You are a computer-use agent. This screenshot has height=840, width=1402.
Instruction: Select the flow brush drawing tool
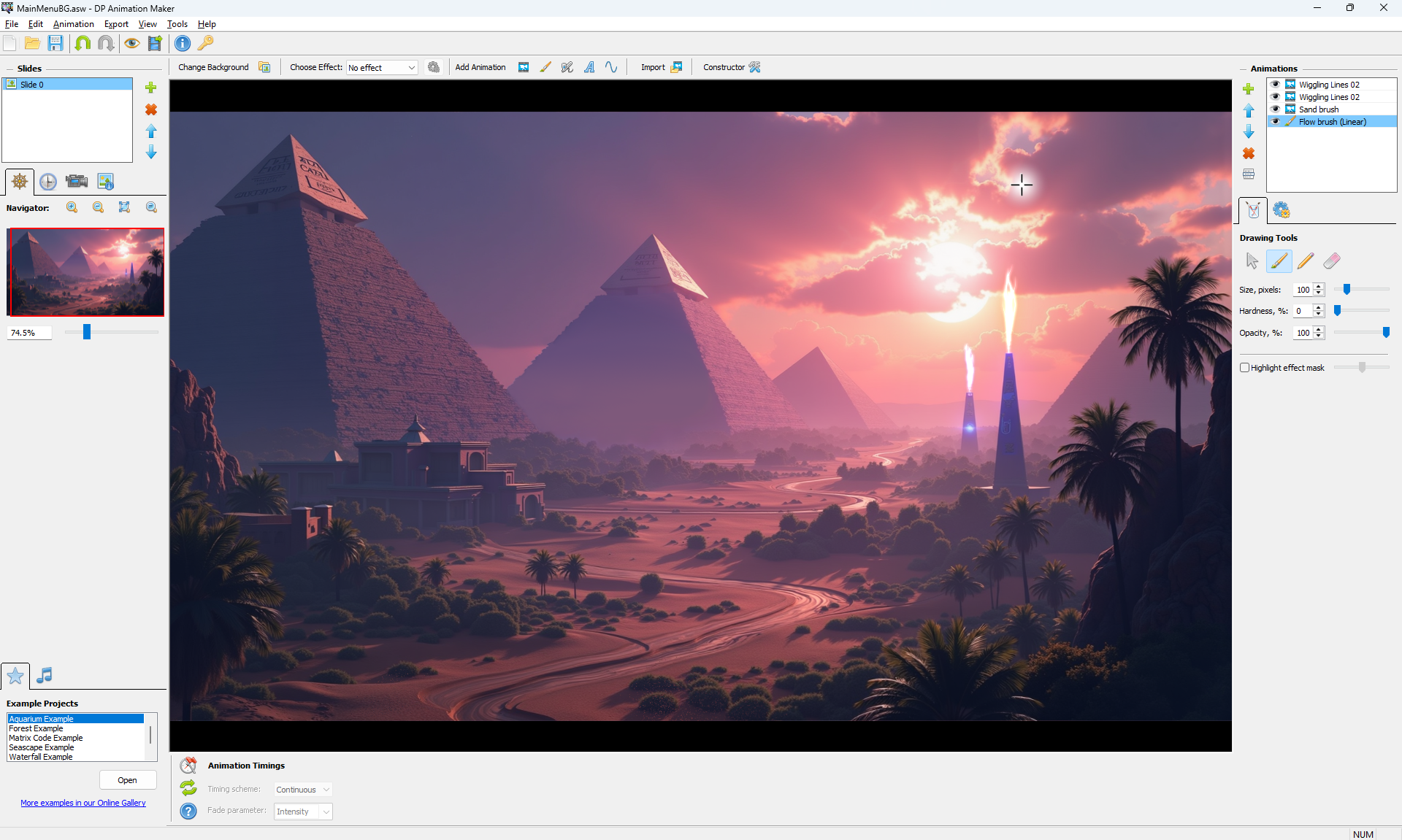[1279, 261]
